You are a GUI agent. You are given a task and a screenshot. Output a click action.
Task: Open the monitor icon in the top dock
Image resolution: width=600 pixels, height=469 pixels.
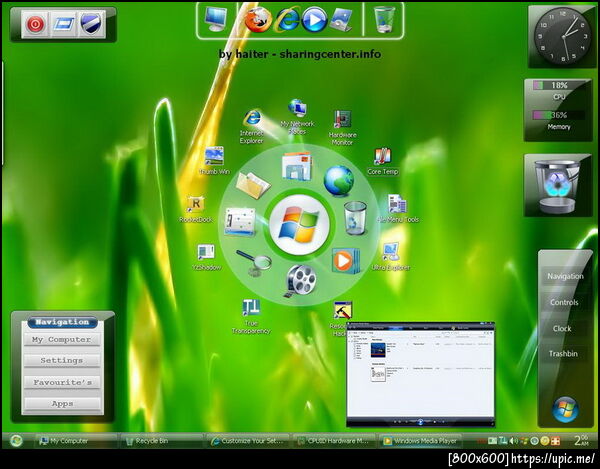215,19
